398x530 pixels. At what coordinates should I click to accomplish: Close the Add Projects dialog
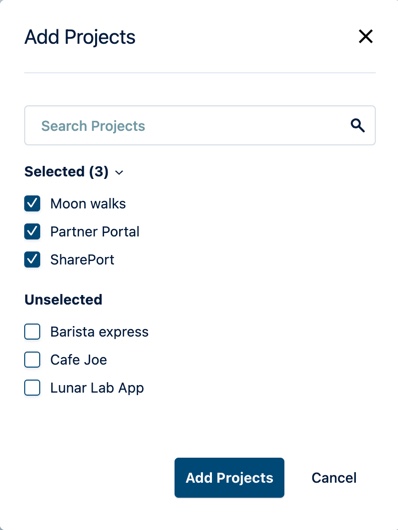(x=366, y=36)
